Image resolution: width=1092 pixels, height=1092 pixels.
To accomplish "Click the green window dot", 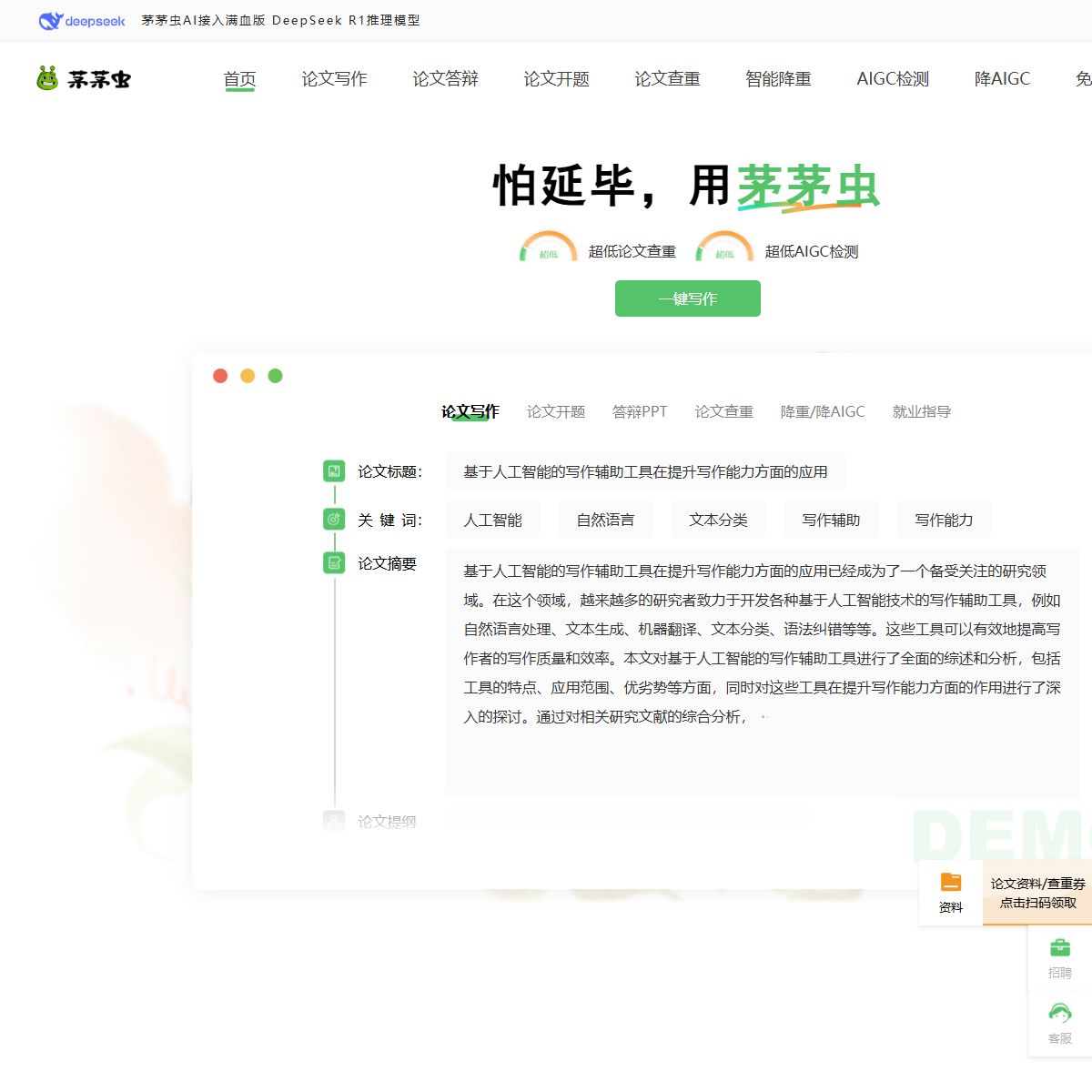I will coord(275,376).
